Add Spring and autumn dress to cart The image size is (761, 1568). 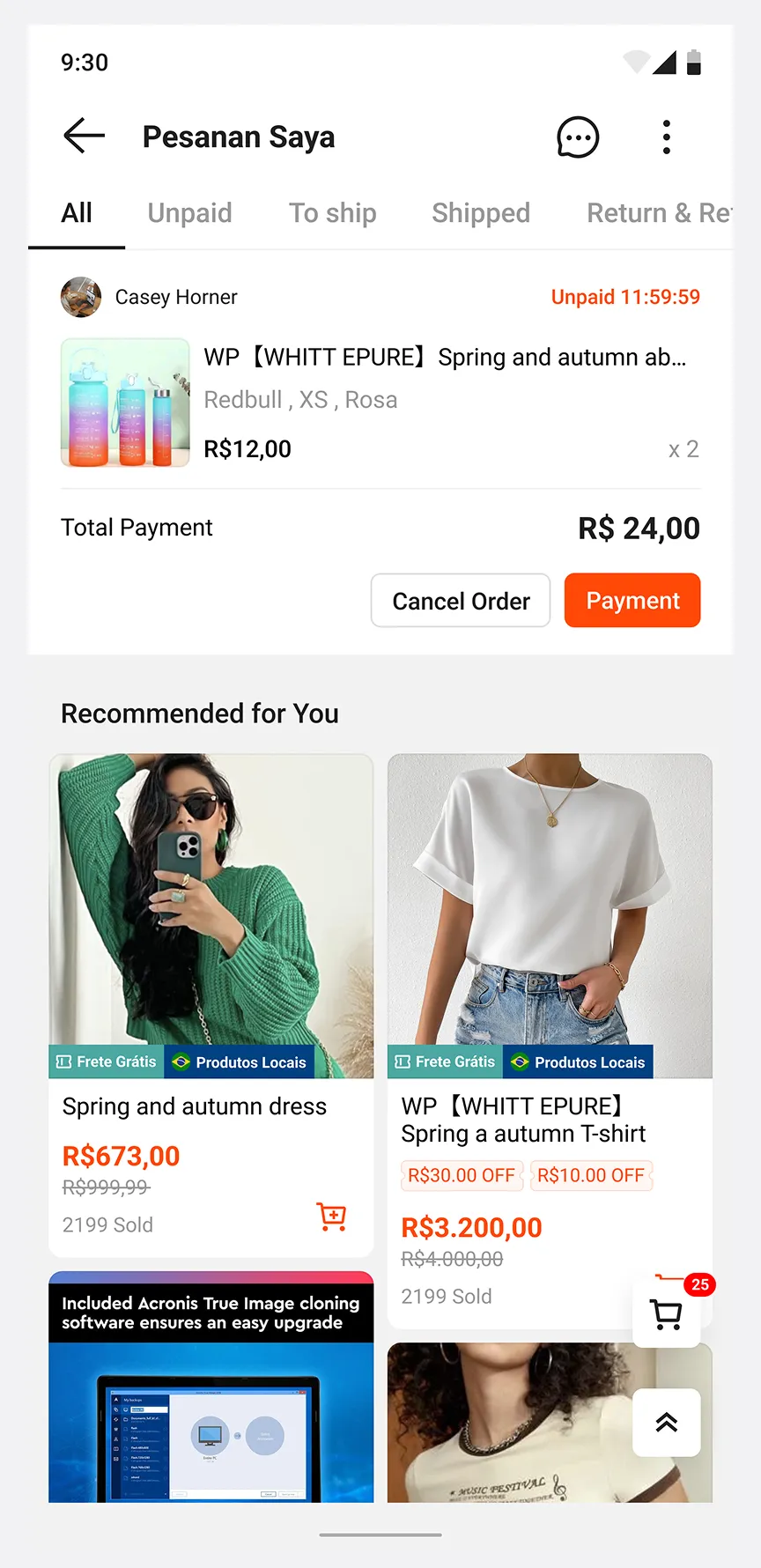click(332, 1217)
